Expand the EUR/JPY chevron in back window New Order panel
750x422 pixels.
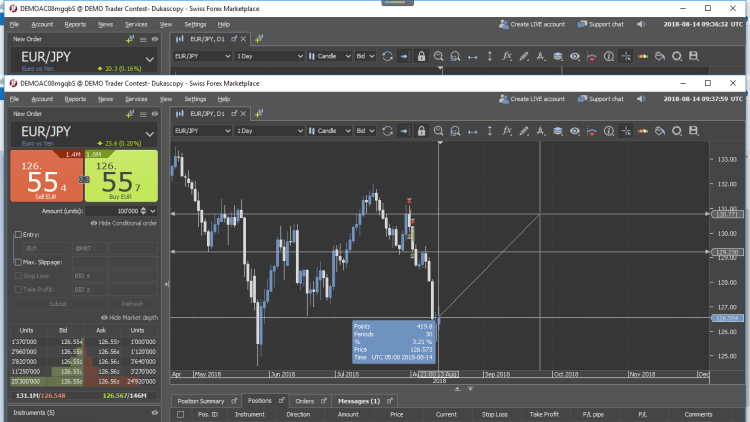click(x=150, y=60)
